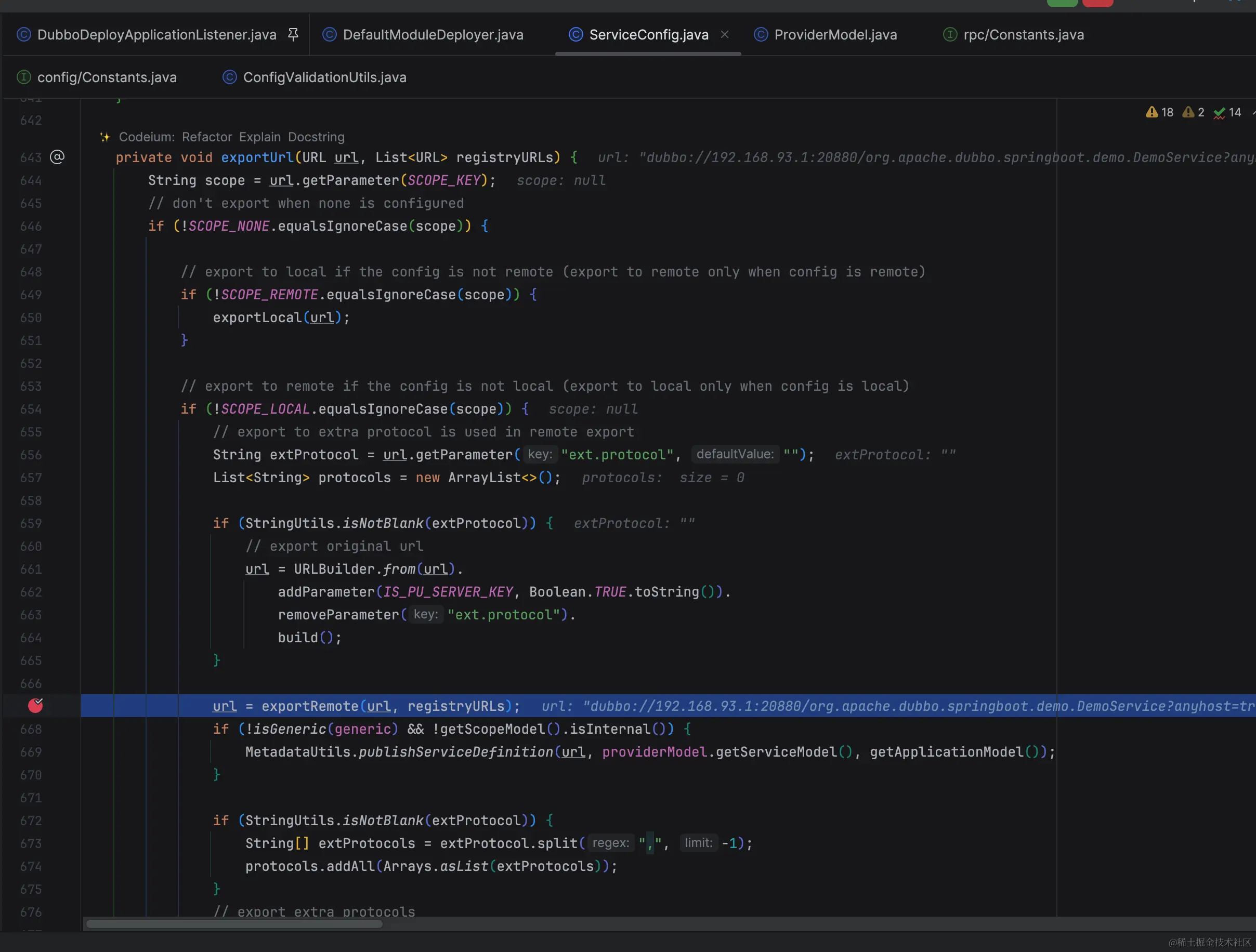Open the ConfigValidationUtils.java tab

click(324, 77)
